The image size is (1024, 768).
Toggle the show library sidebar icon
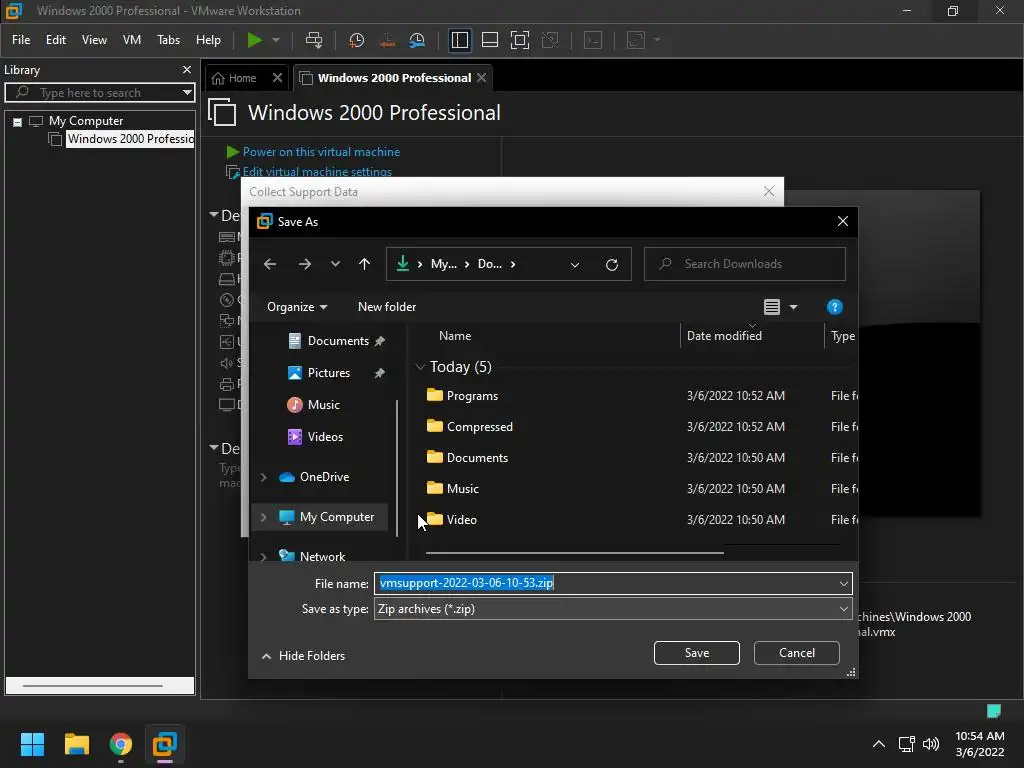(460, 40)
